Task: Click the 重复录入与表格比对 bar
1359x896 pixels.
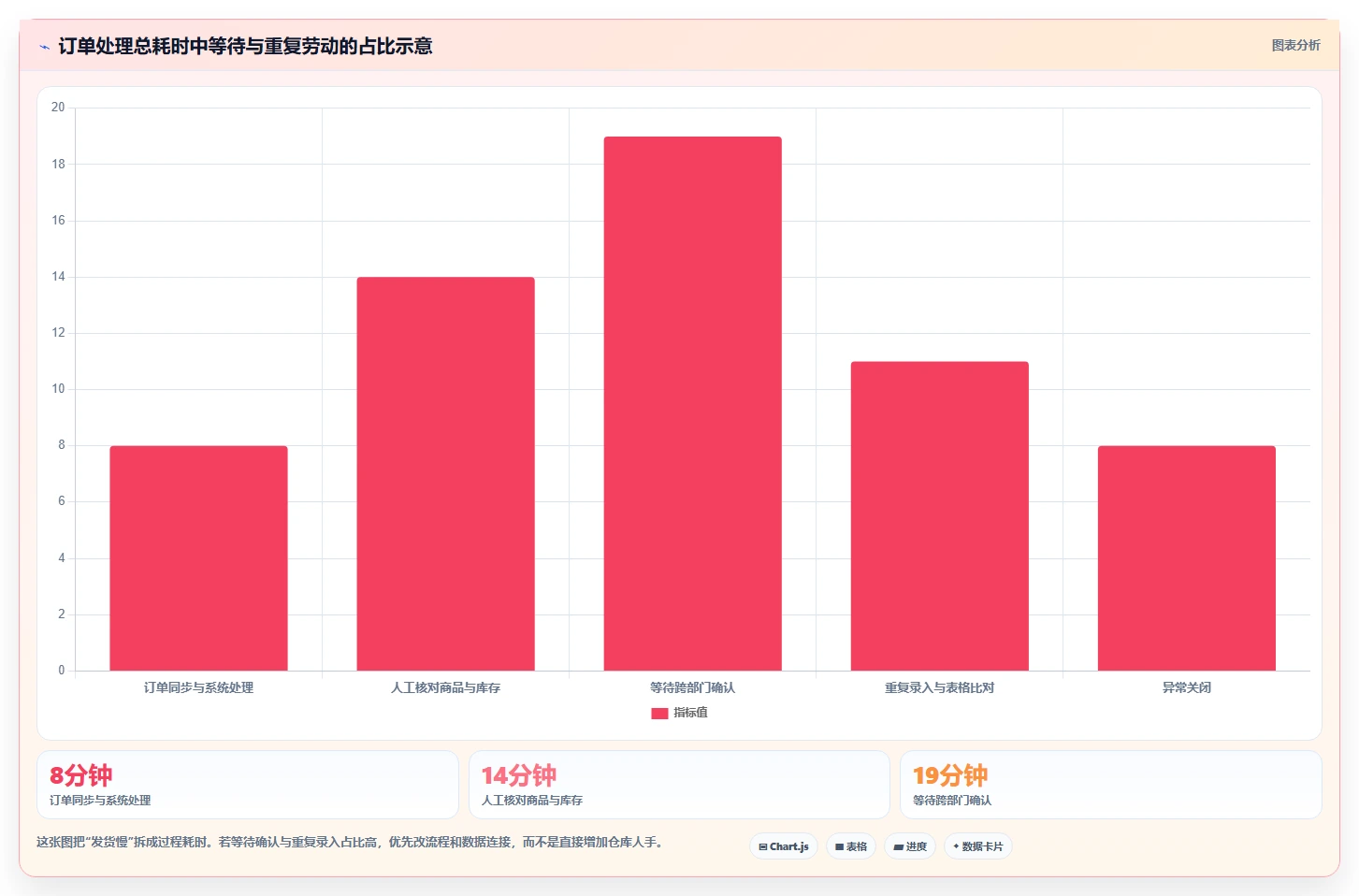Action: click(x=939, y=516)
